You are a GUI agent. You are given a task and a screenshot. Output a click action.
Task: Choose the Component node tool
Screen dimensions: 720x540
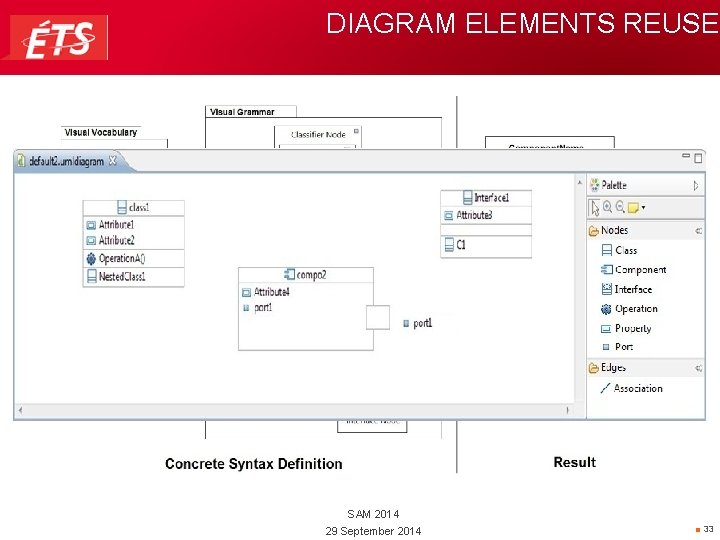coord(634,270)
